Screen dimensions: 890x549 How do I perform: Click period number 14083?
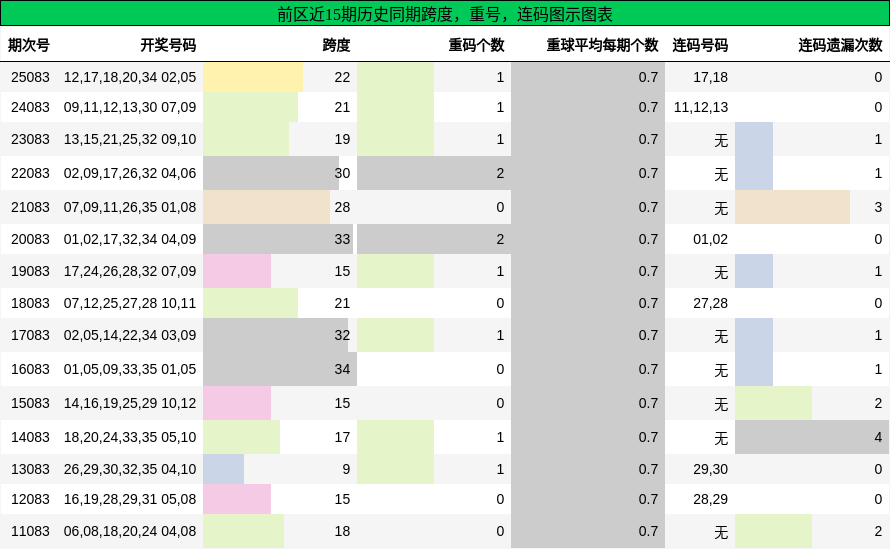pos(30,437)
